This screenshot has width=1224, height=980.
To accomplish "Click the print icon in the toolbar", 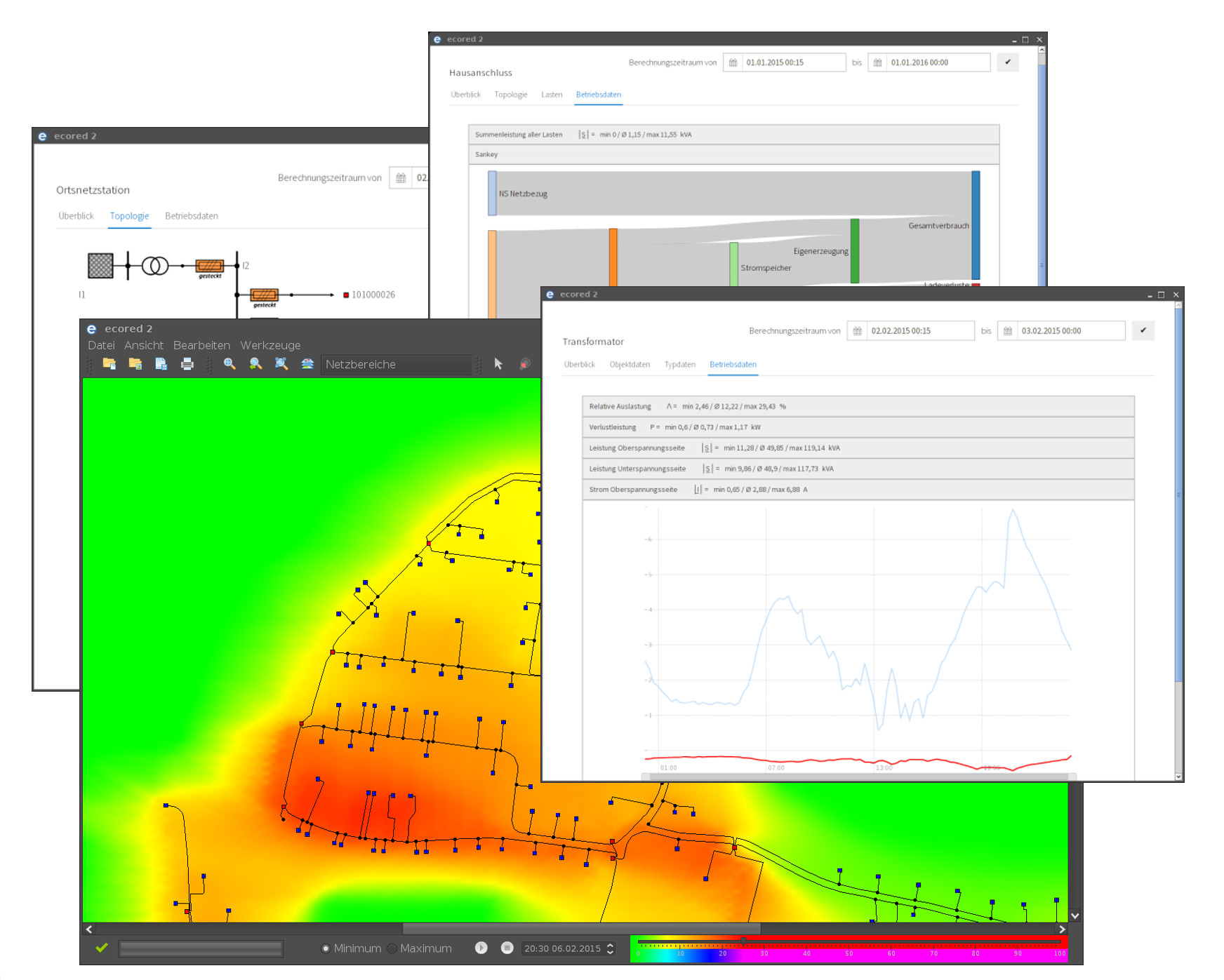I will pos(187,364).
